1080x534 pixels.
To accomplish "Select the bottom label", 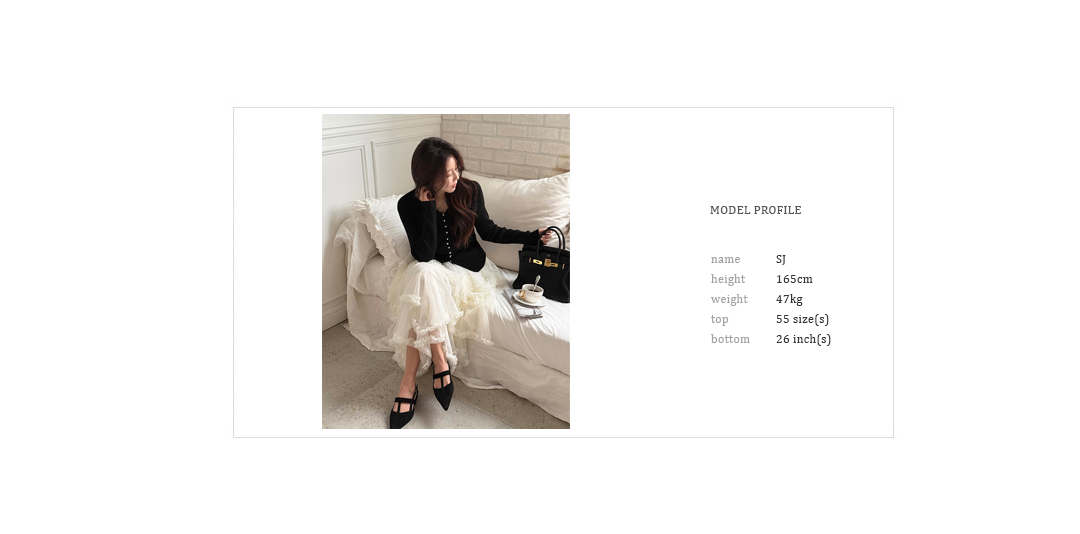I will coord(730,339).
